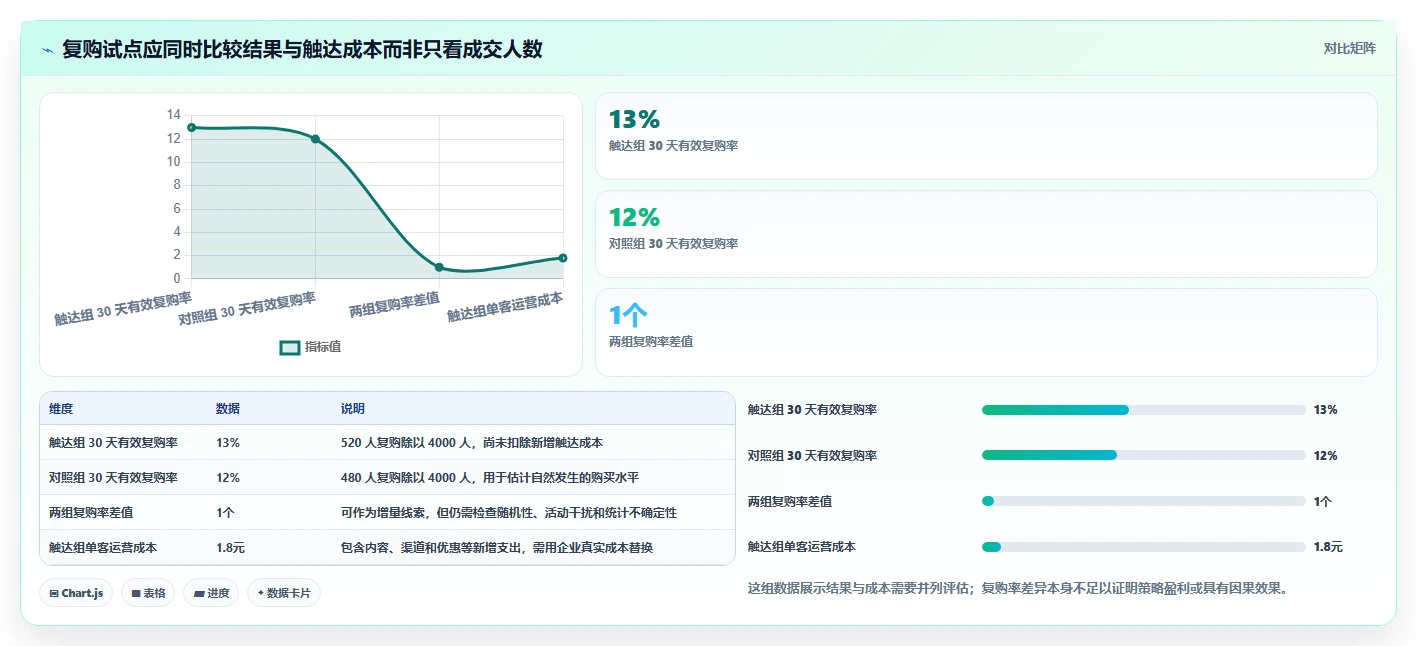Screen dimensions: 1417x646
Task: Click the icon in the Chart.js chip
Action: [x=53, y=594]
